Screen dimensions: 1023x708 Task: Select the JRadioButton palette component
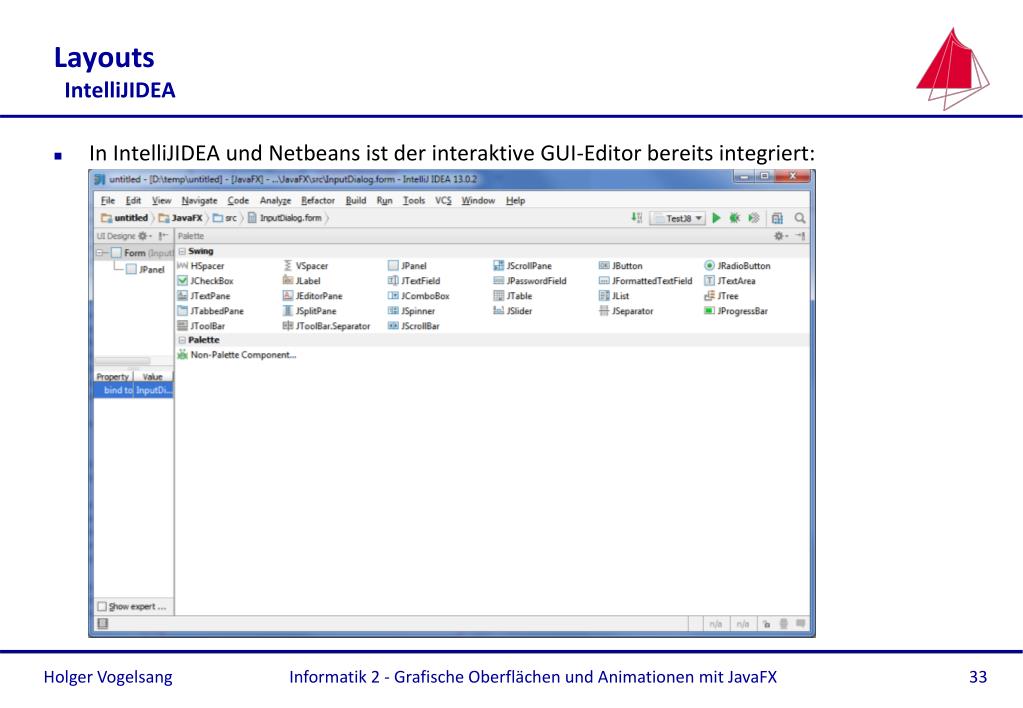pyautogui.click(x=737, y=266)
